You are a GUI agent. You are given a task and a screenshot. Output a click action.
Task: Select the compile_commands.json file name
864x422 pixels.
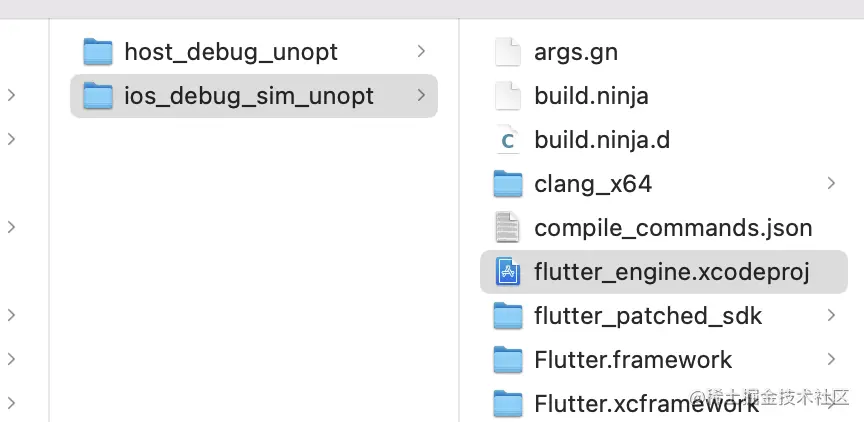pos(673,228)
